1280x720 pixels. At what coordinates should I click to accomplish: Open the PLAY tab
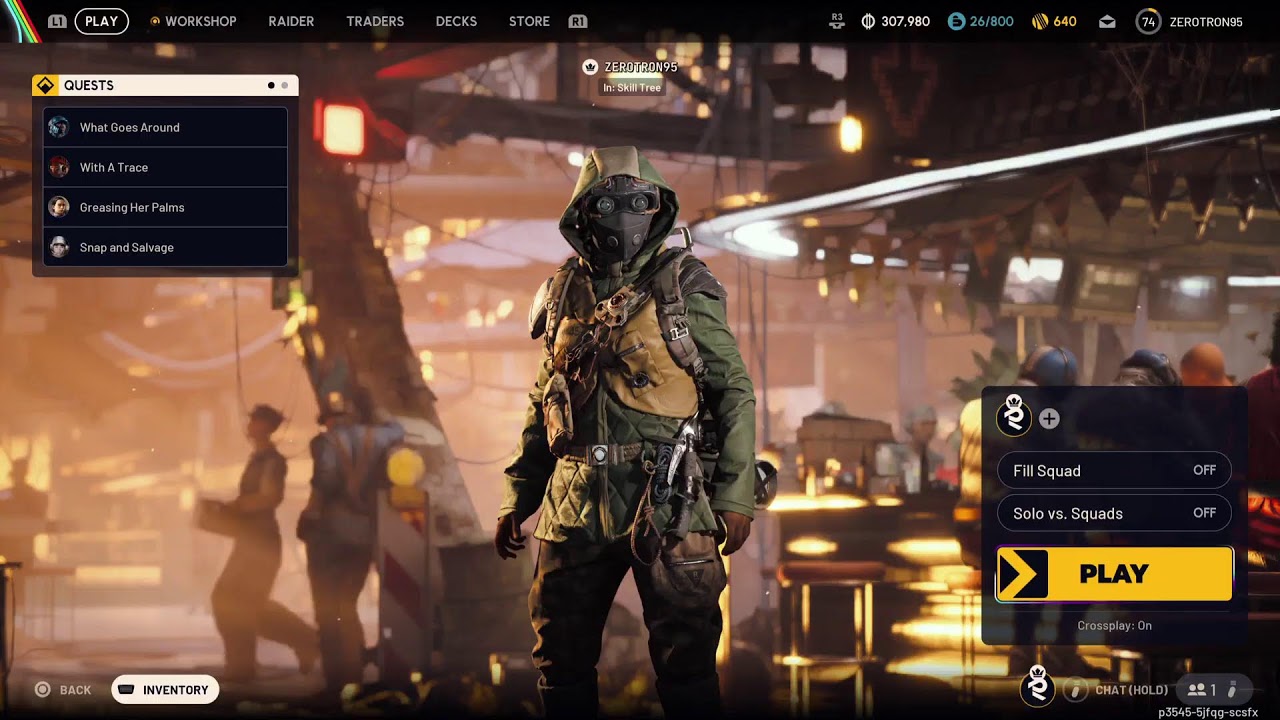tap(101, 21)
